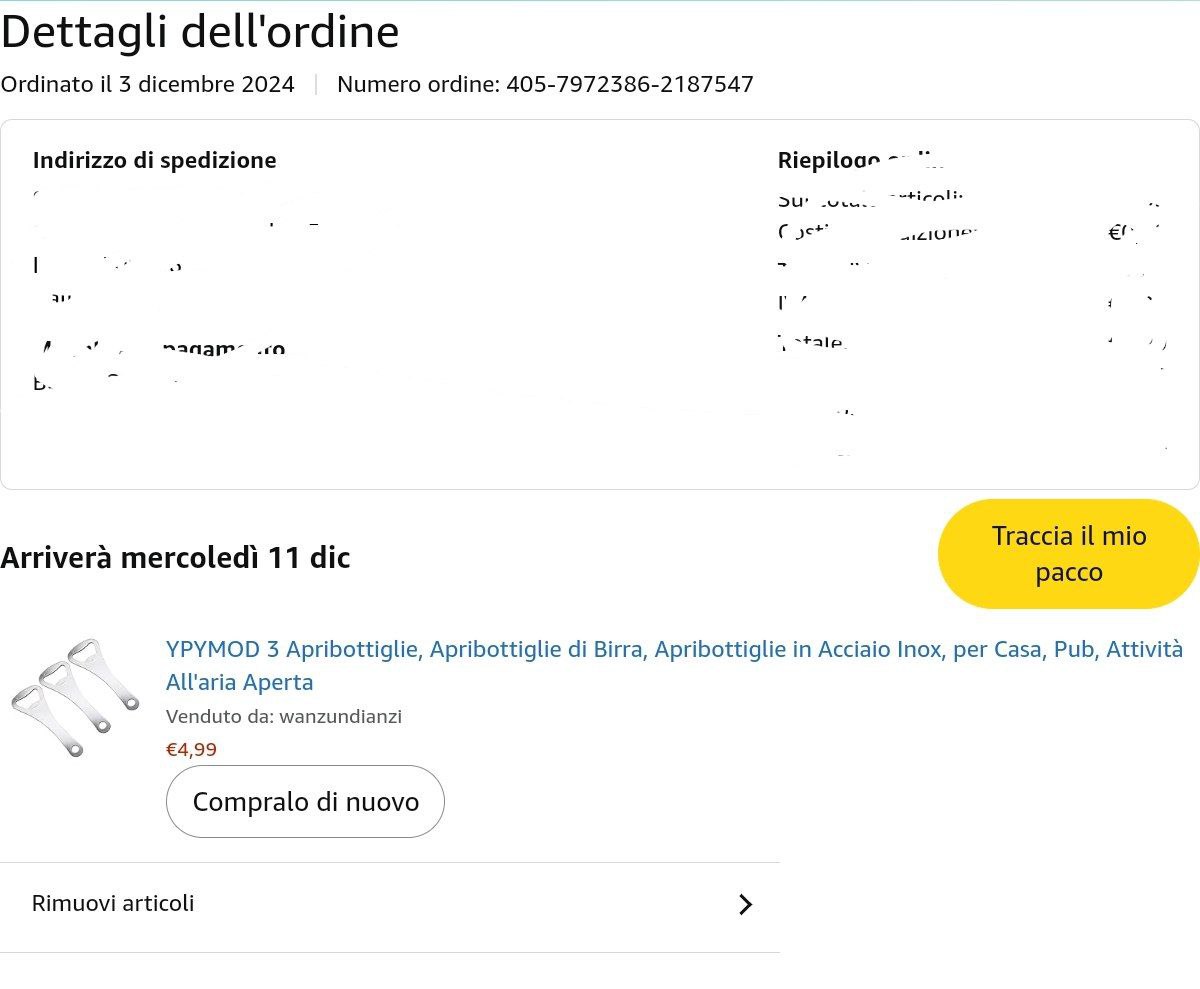Click the Metodo di pagamento heading

coord(160,349)
